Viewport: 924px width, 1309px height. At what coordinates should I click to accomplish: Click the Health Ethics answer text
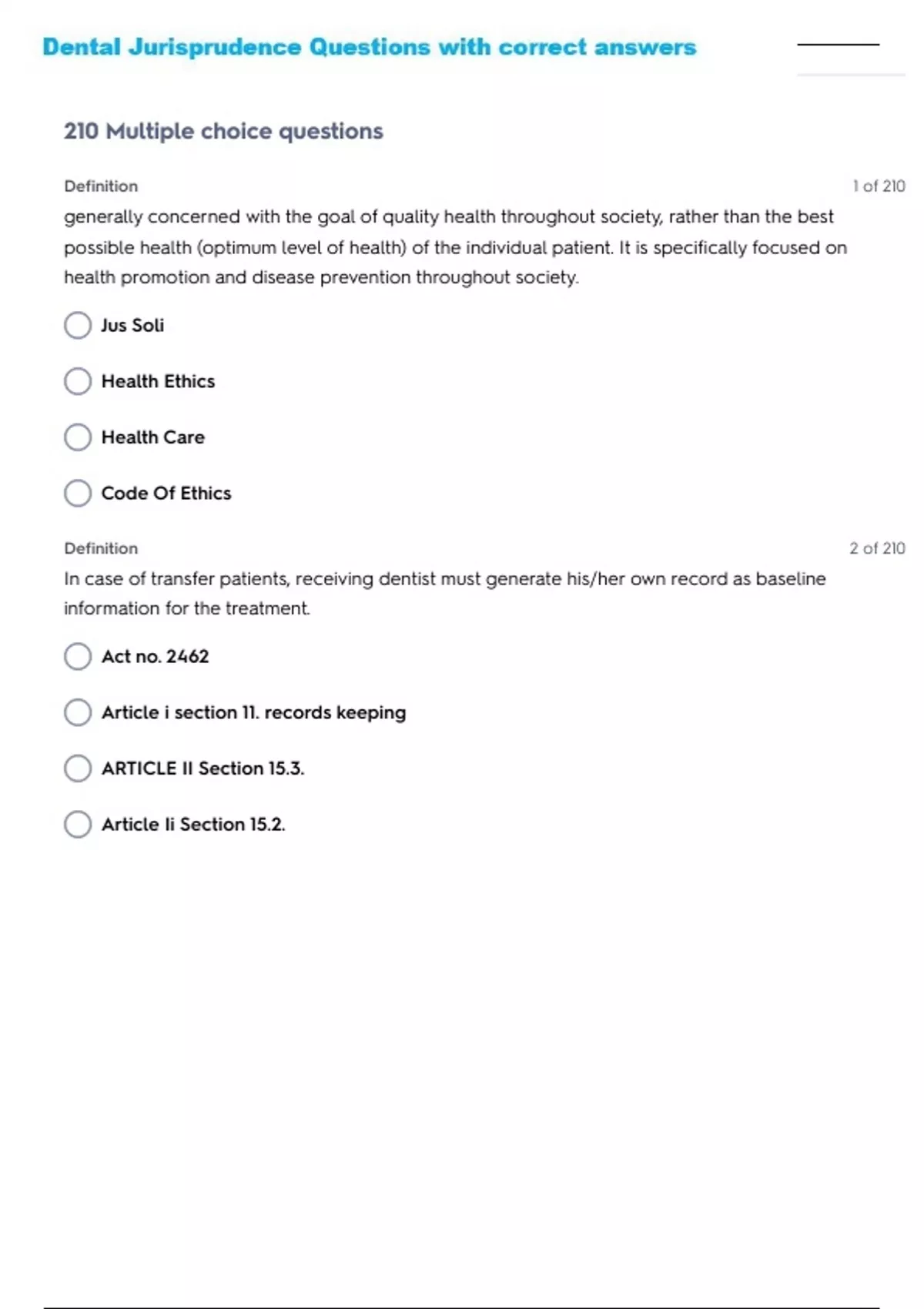(x=158, y=381)
